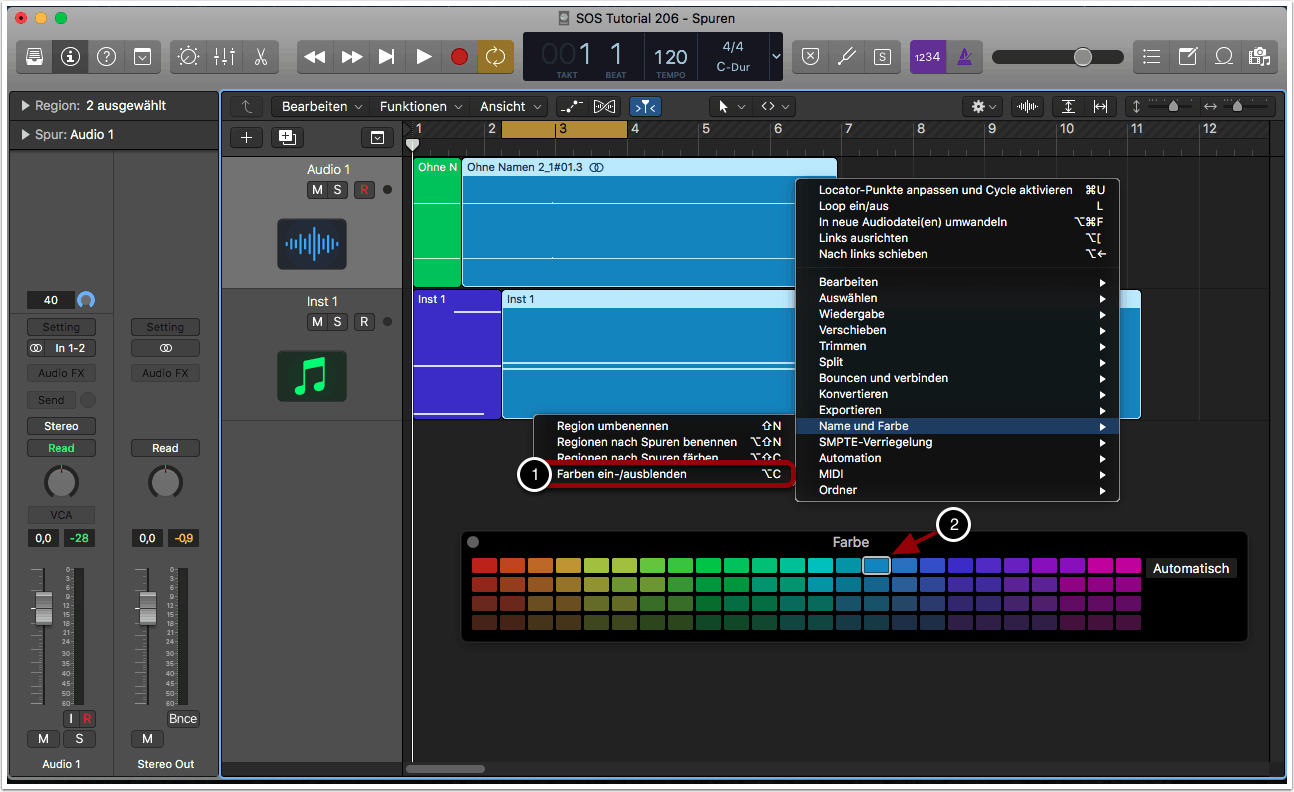
Task: Toggle the metronome click icon
Action: tap(965, 57)
